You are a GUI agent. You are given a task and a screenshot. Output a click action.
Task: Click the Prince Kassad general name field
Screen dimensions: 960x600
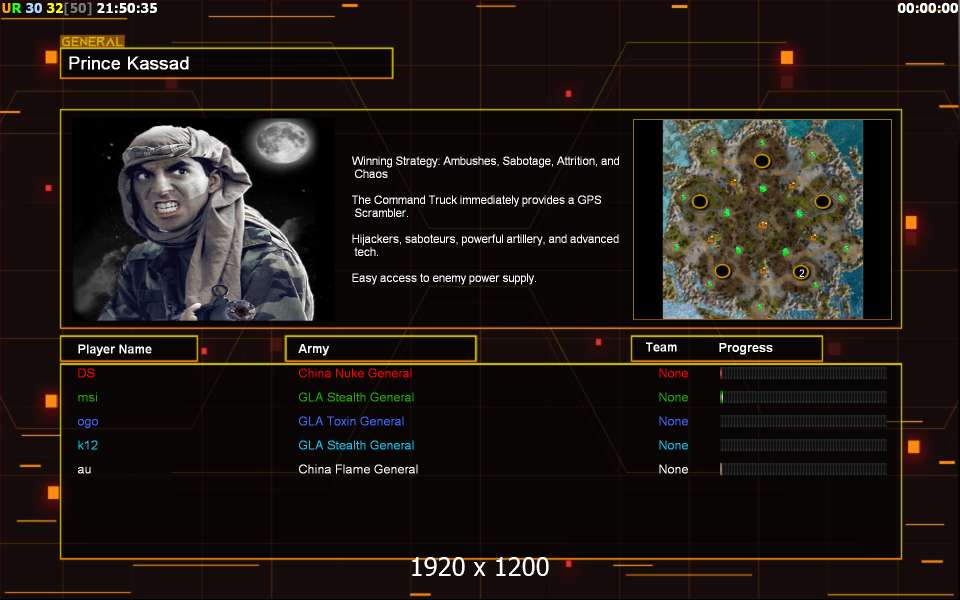[x=227, y=63]
